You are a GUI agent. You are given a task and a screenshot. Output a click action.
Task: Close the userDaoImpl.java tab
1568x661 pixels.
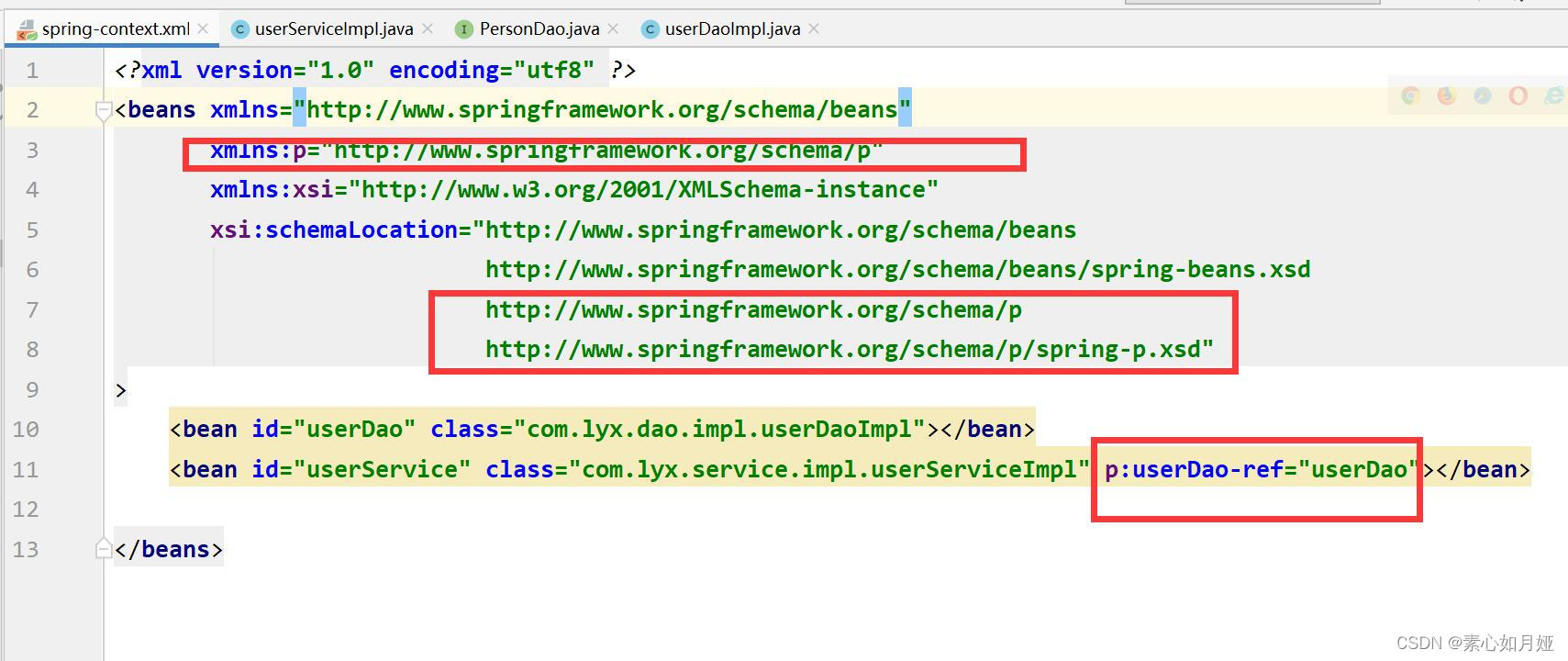pos(813,29)
